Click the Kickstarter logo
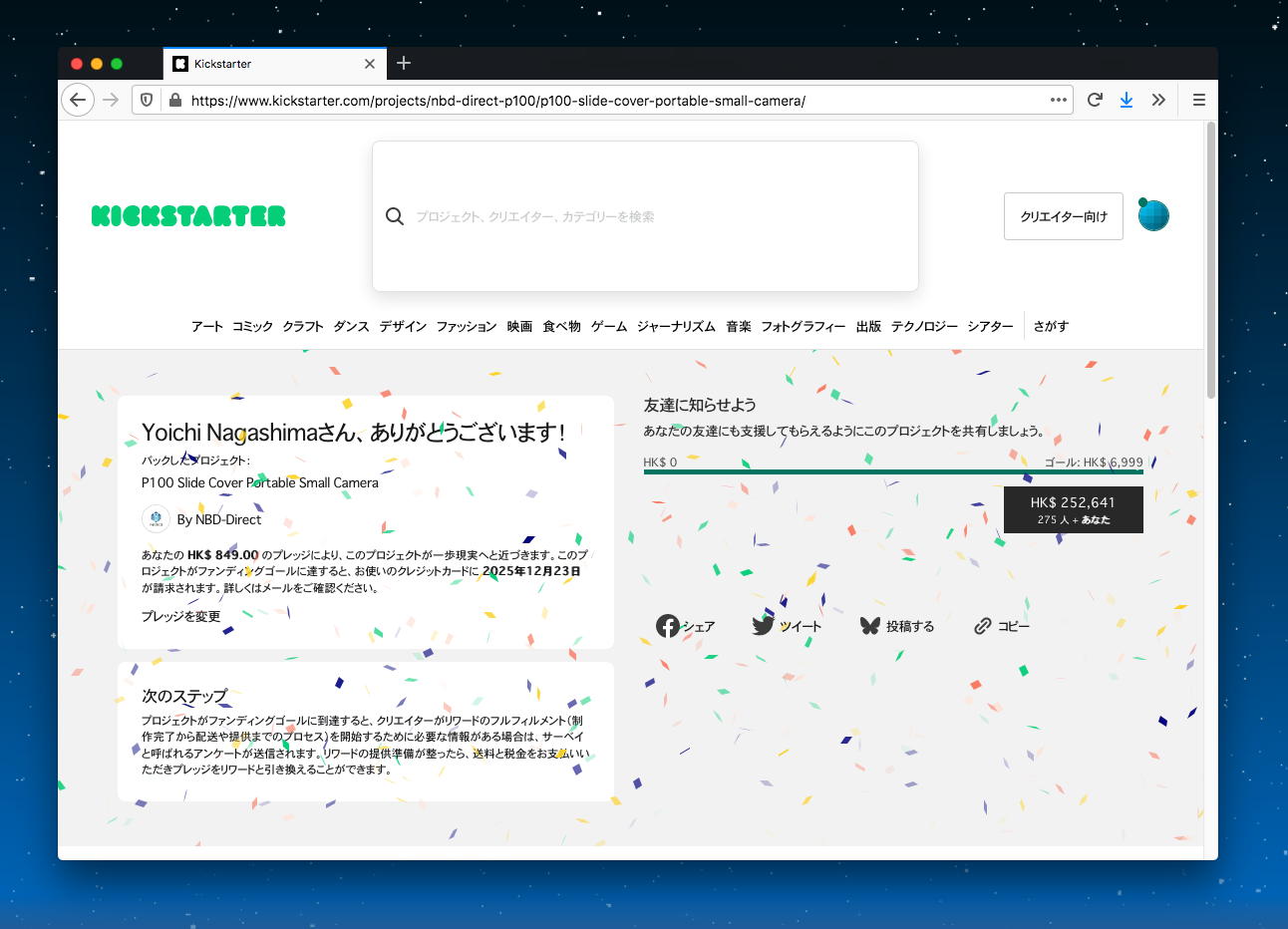Image resolution: width=1288 pixels, height=929 pixels. pos(188,216)
